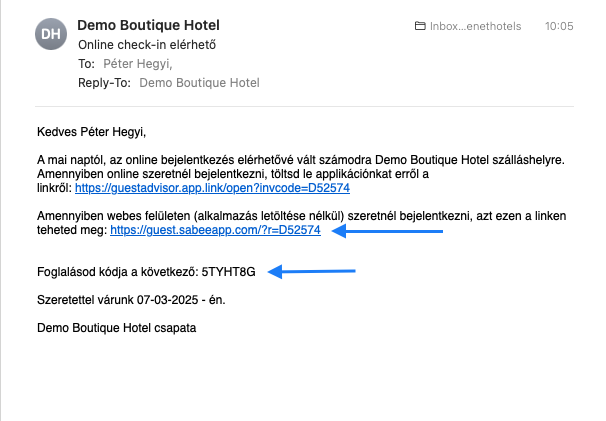Click the blue arrow pointing at sabeeapp link
The height and width of the screenshot is (421, 606).
point(387,231)
